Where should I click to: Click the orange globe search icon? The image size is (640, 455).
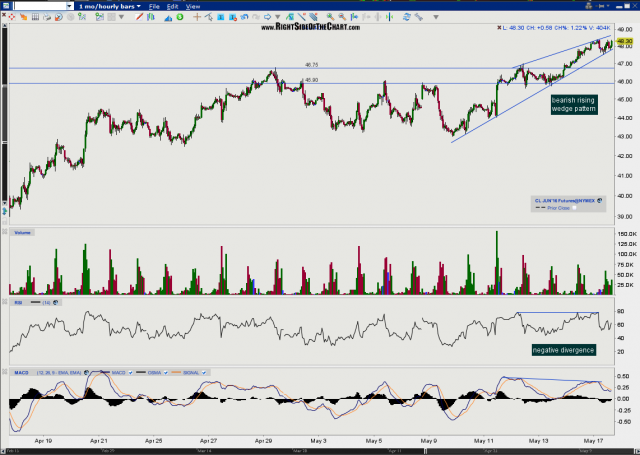click(59, 17)
